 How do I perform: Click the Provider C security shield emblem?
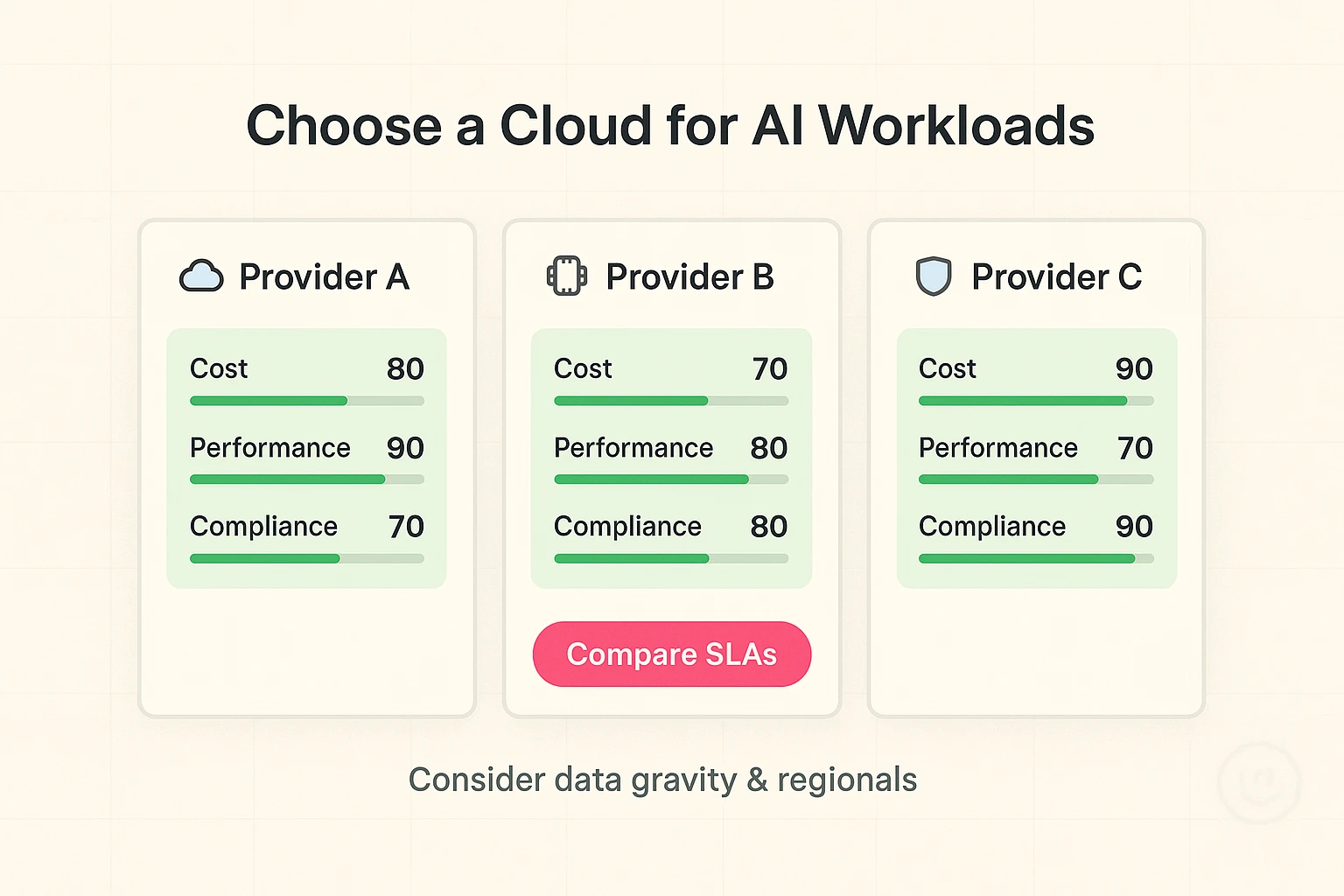pos(933,277)
